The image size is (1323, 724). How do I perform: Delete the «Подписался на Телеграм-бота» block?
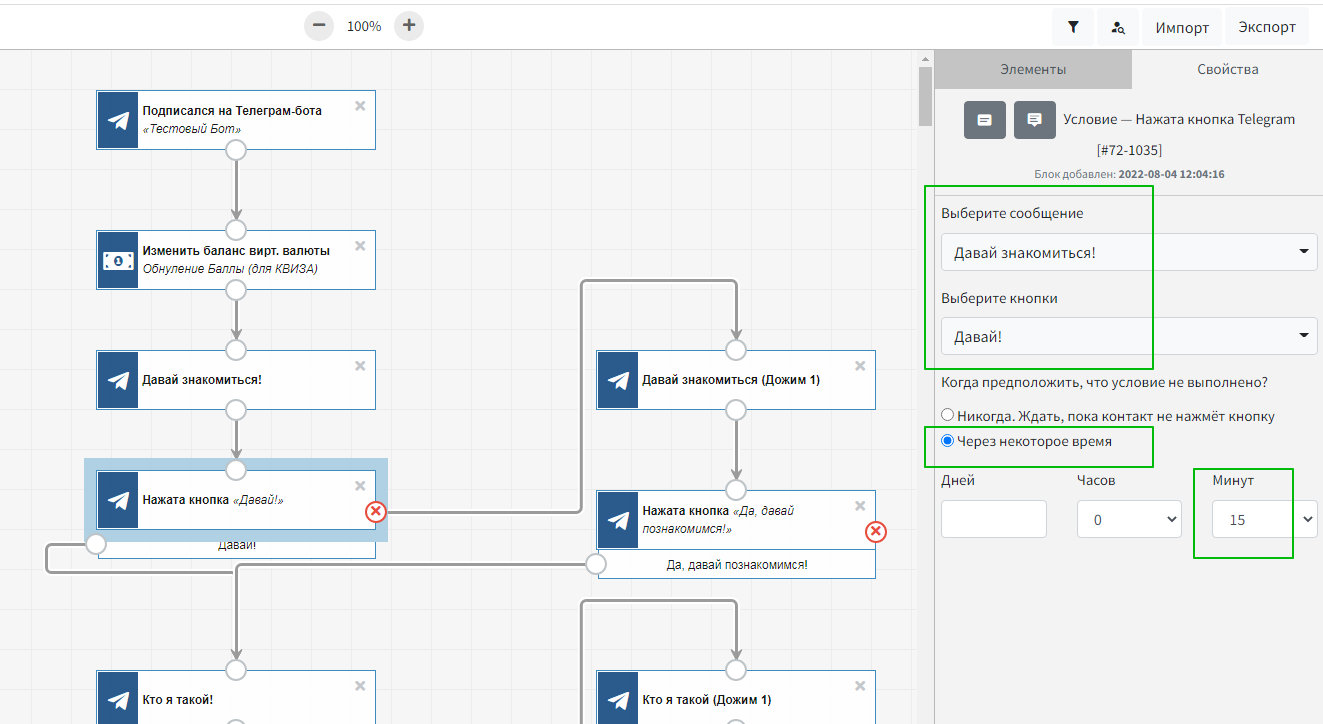[x=360, y=105]
